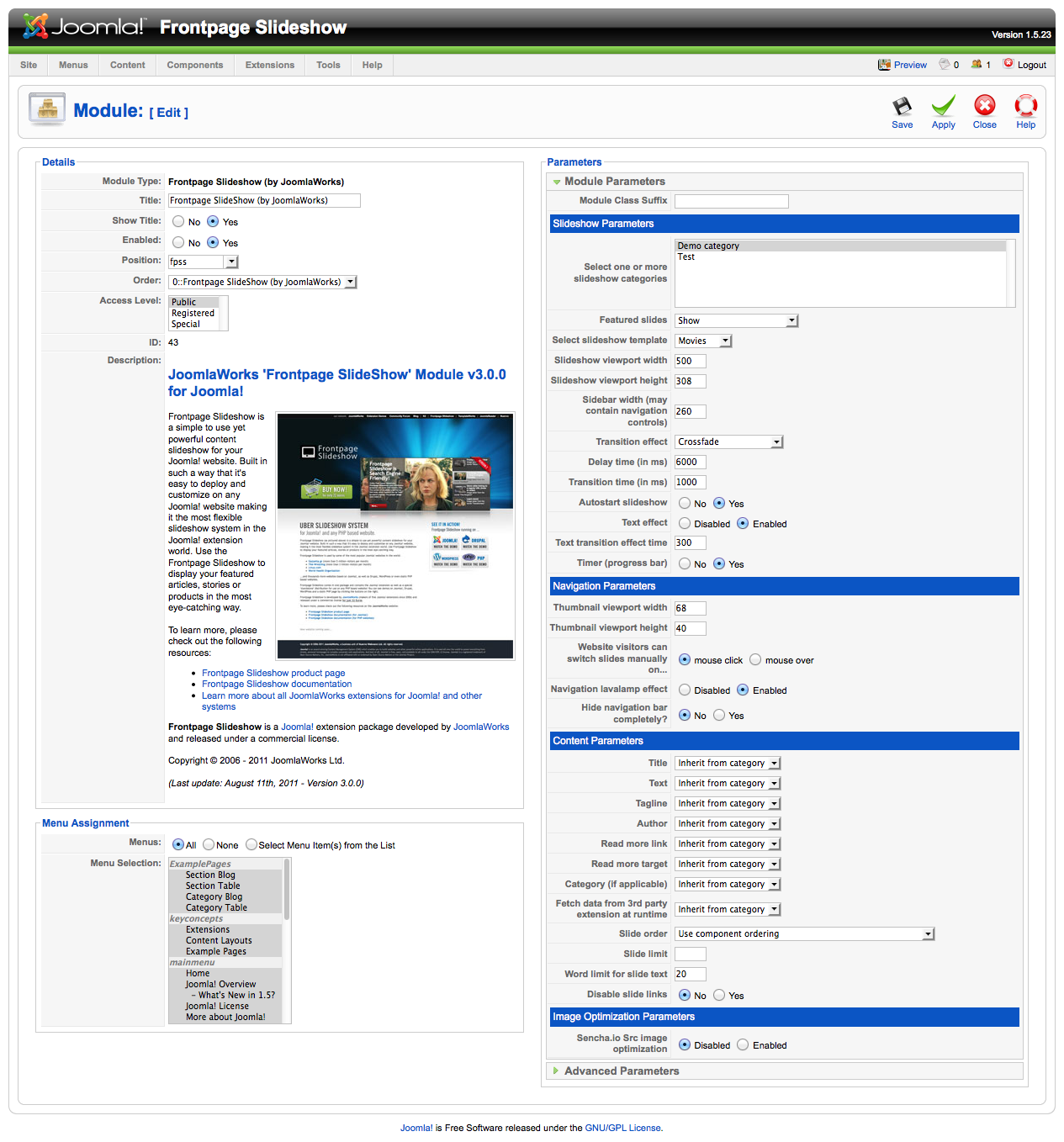
Task: Set Show Title to No
Action: point(178,222)
